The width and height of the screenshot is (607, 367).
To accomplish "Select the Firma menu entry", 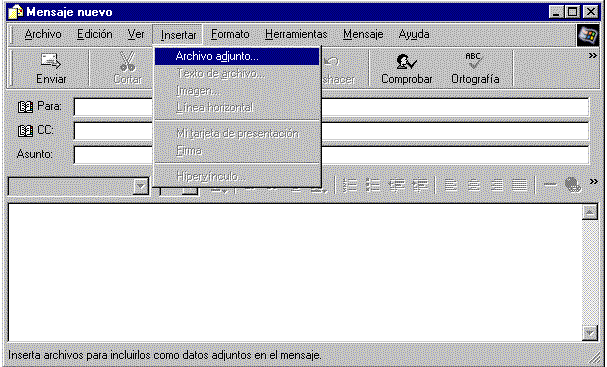I will coord(237,150).
